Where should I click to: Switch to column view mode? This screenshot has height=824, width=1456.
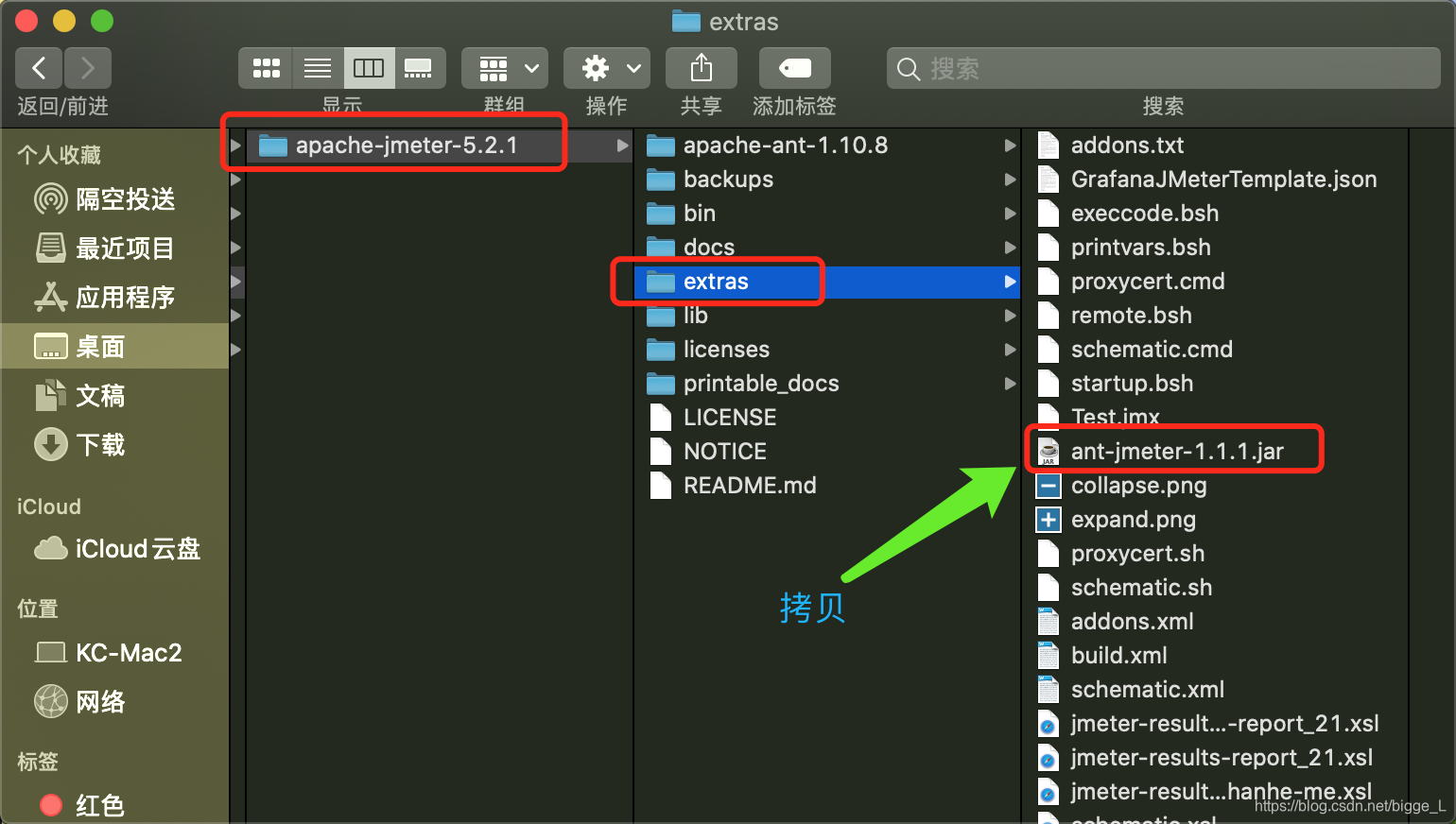[x=369, y=68]
